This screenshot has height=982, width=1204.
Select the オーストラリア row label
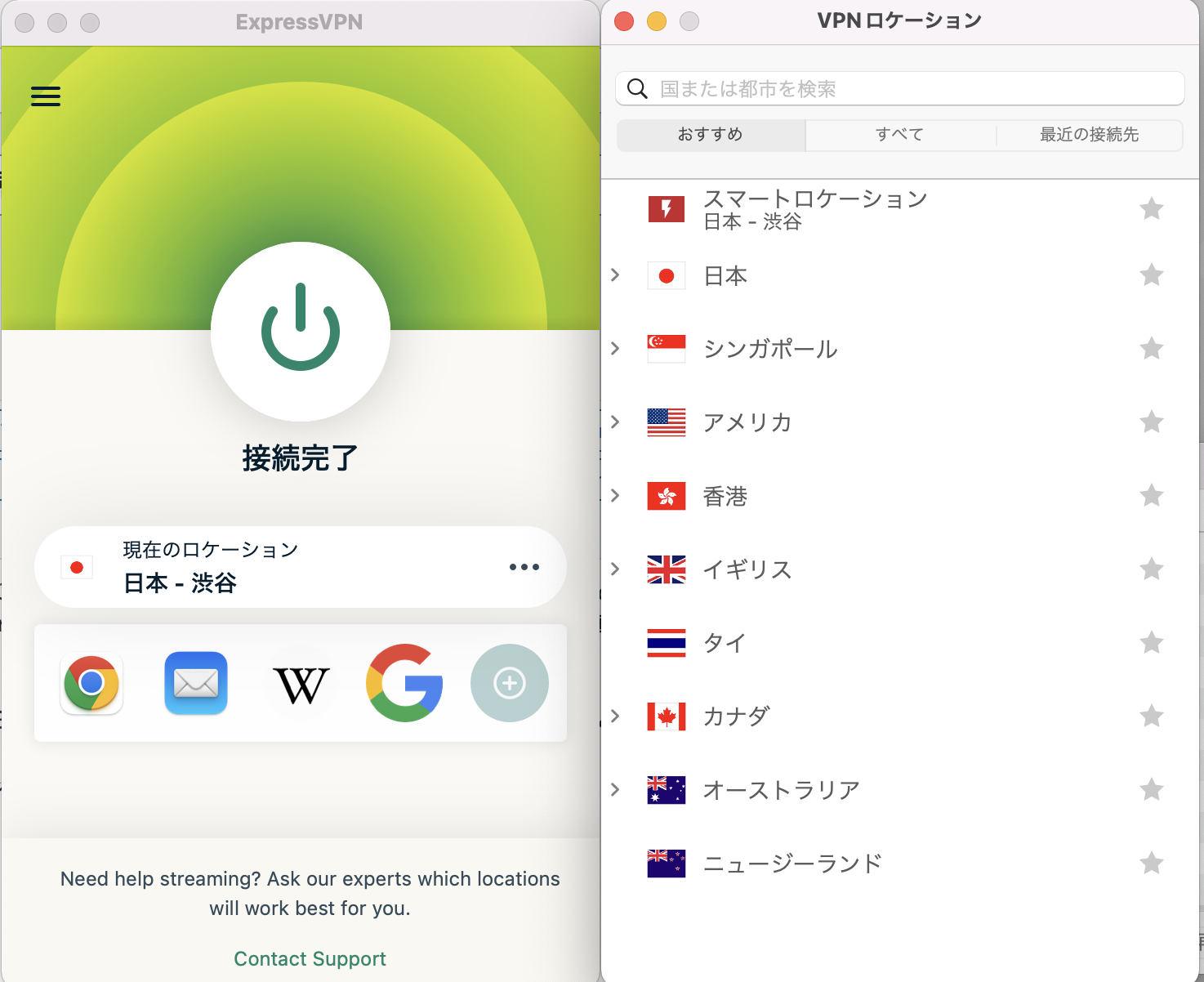[x=782, y=790]
